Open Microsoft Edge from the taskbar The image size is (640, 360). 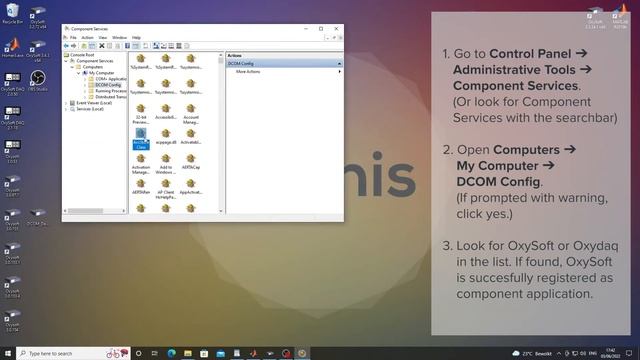point(171,353)
